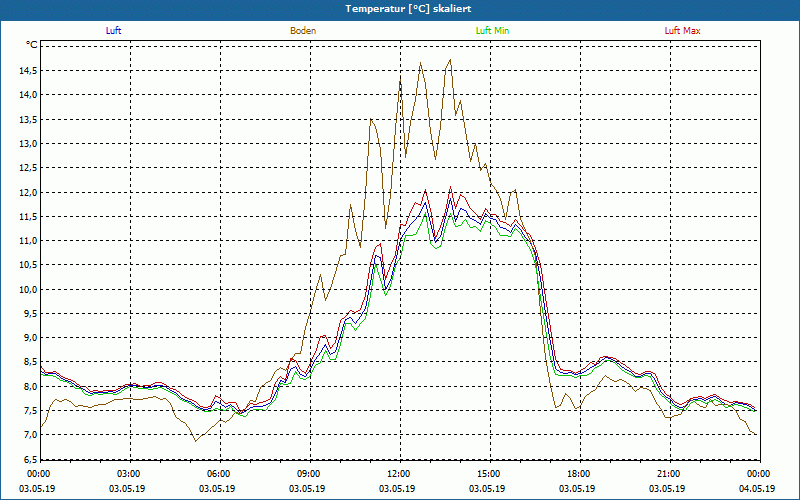800x500 pixels.
Task: Select the 12,5 y-axis value
Action: [x=28, y=168]
